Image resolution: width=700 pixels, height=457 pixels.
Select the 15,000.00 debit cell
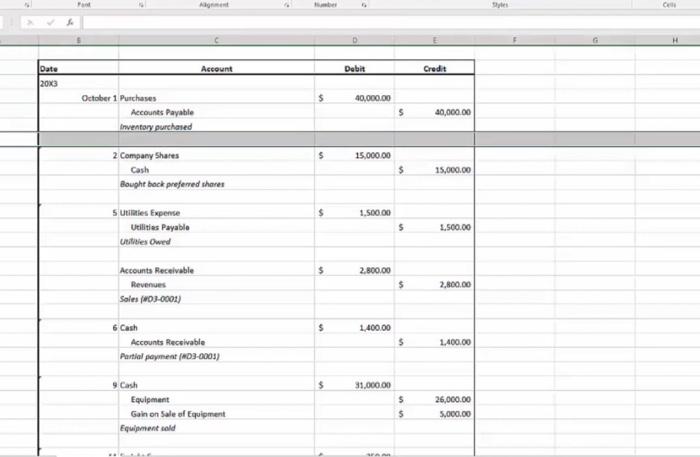point(354,155)
